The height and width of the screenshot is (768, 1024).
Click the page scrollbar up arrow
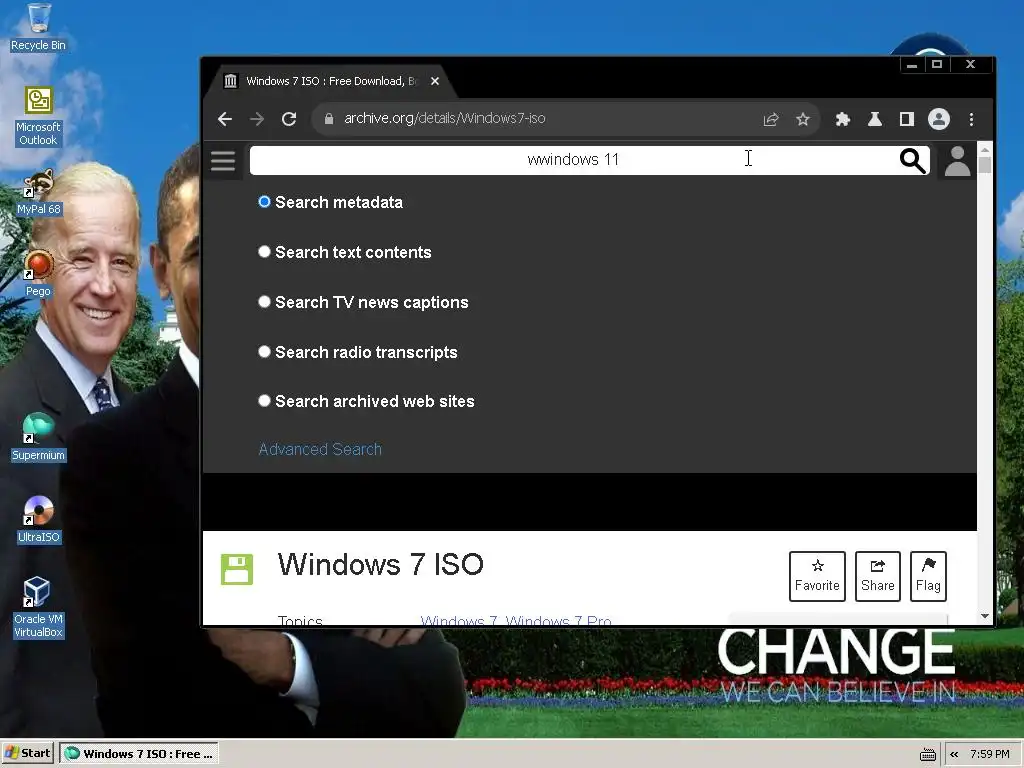click(x=985, y=150)
